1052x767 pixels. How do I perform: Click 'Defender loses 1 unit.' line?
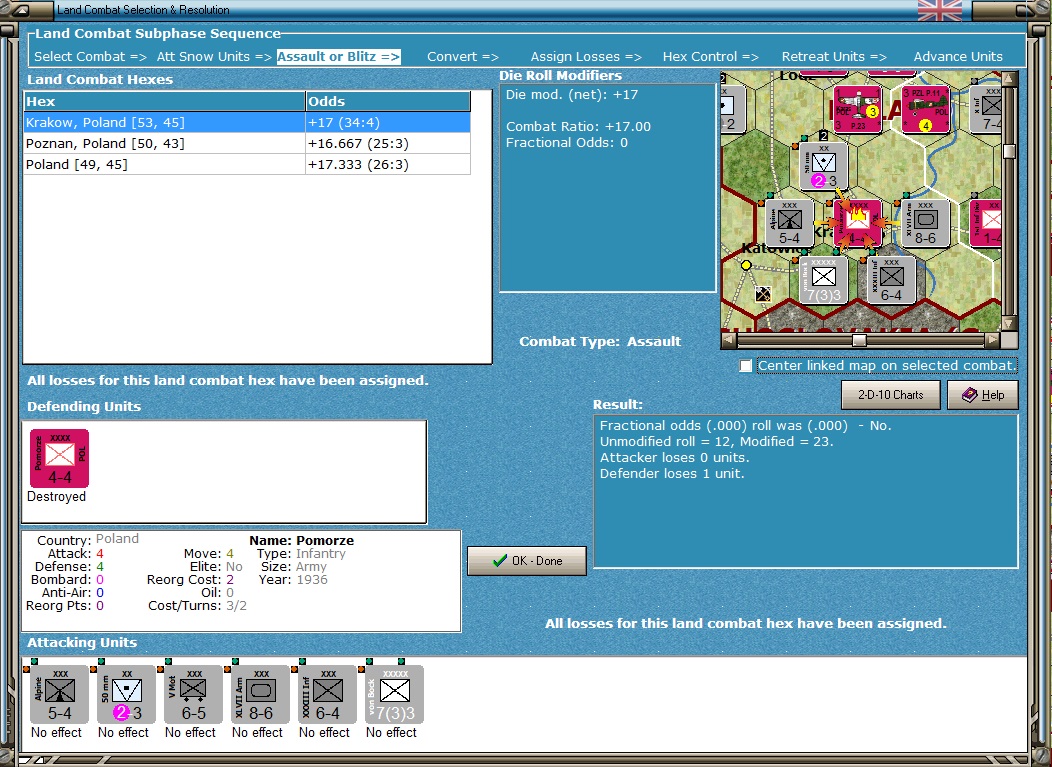click(x=672, y=474)
